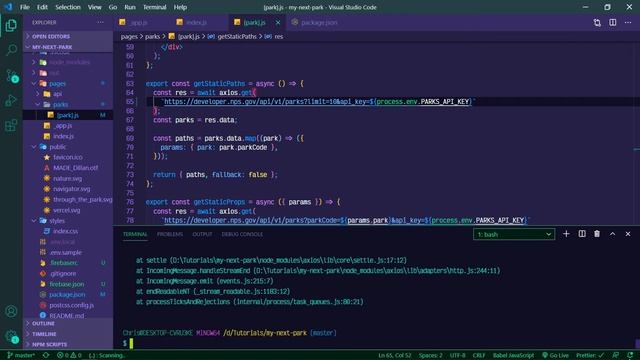Split the terminal panel
Image resolution: width=640 pixels, height=360 pixels.
point(582,234)
